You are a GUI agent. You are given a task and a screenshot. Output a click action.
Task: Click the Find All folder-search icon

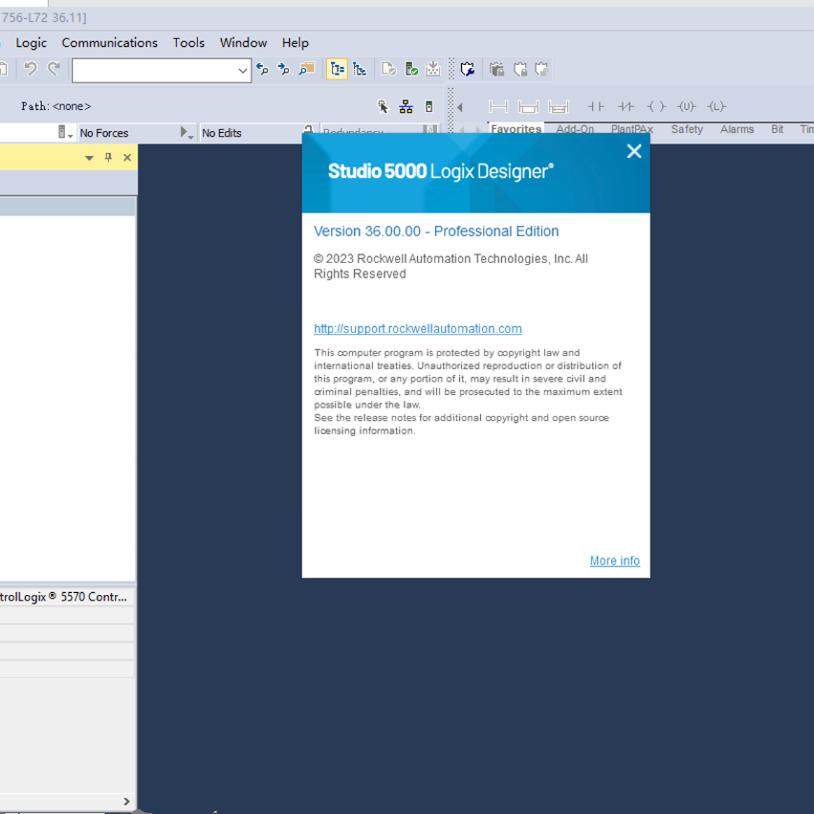click(x=307, y=69)
